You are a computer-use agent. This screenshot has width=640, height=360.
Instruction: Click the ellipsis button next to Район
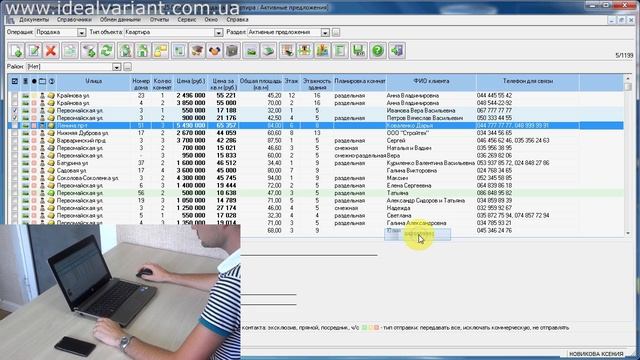click(x=127, y=67)
